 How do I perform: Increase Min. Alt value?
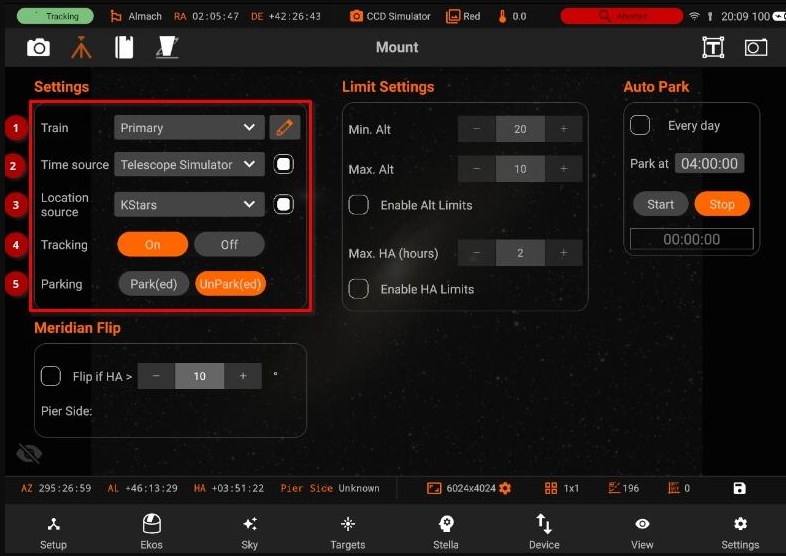coord(563,129)
